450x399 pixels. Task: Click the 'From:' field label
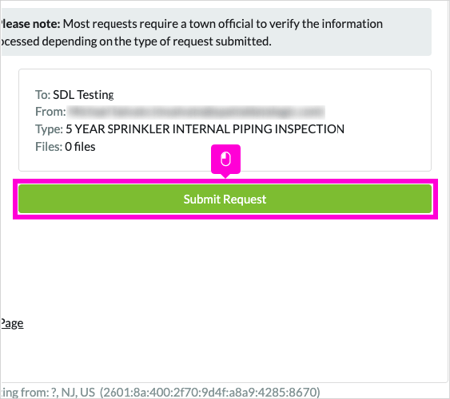tap(51, 112)
